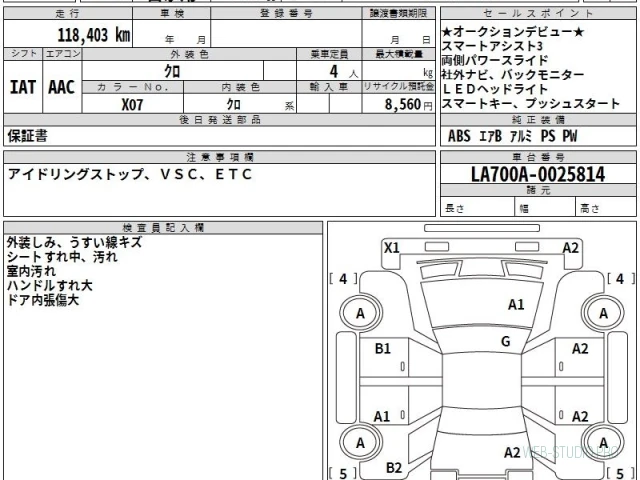Image resolution: width=640 pixels, height=480 pixels.
Task: Click the AAC air conditioner code
Action: 62,87
